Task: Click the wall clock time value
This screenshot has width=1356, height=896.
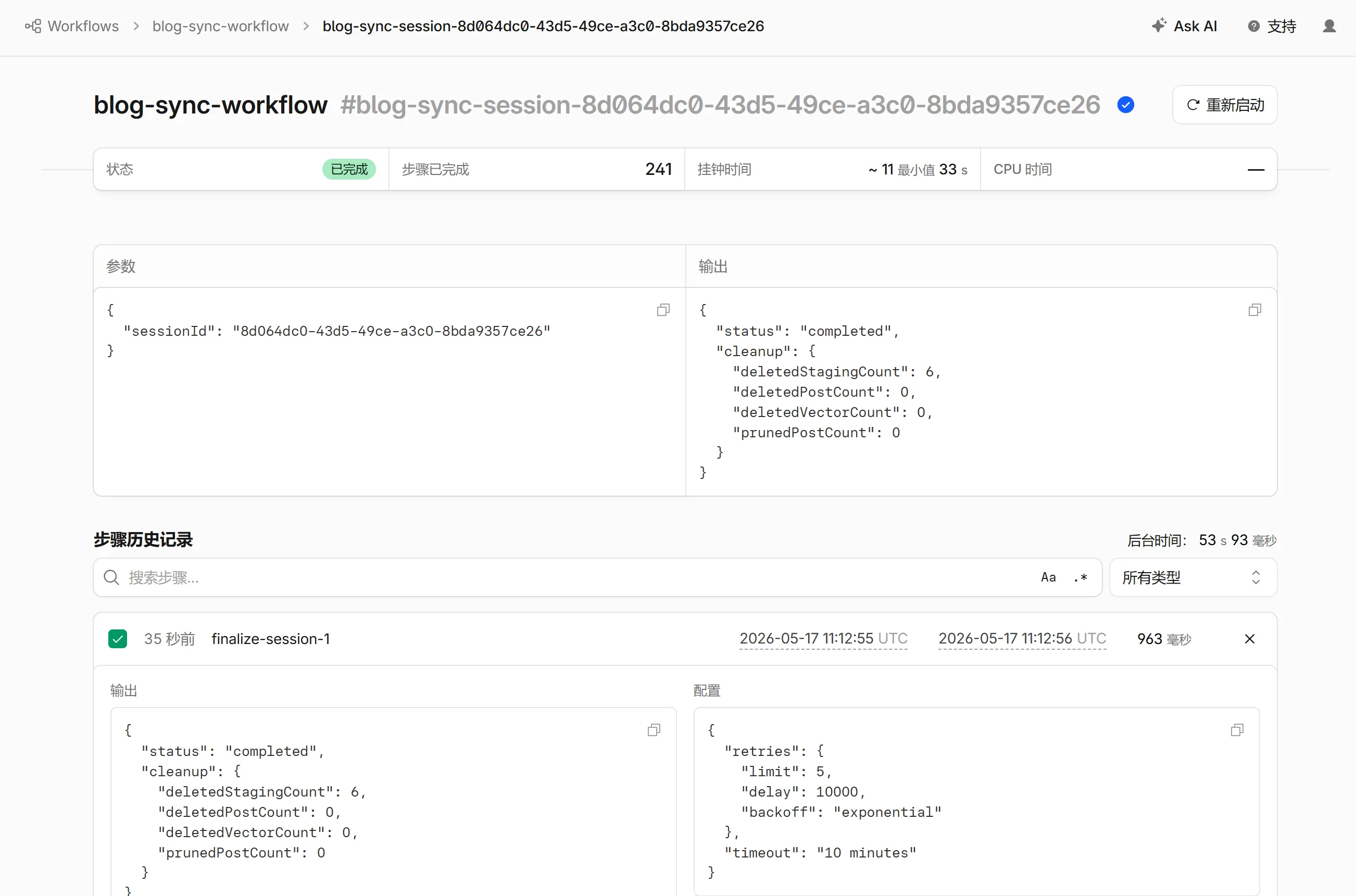Action: coord(918,170)
